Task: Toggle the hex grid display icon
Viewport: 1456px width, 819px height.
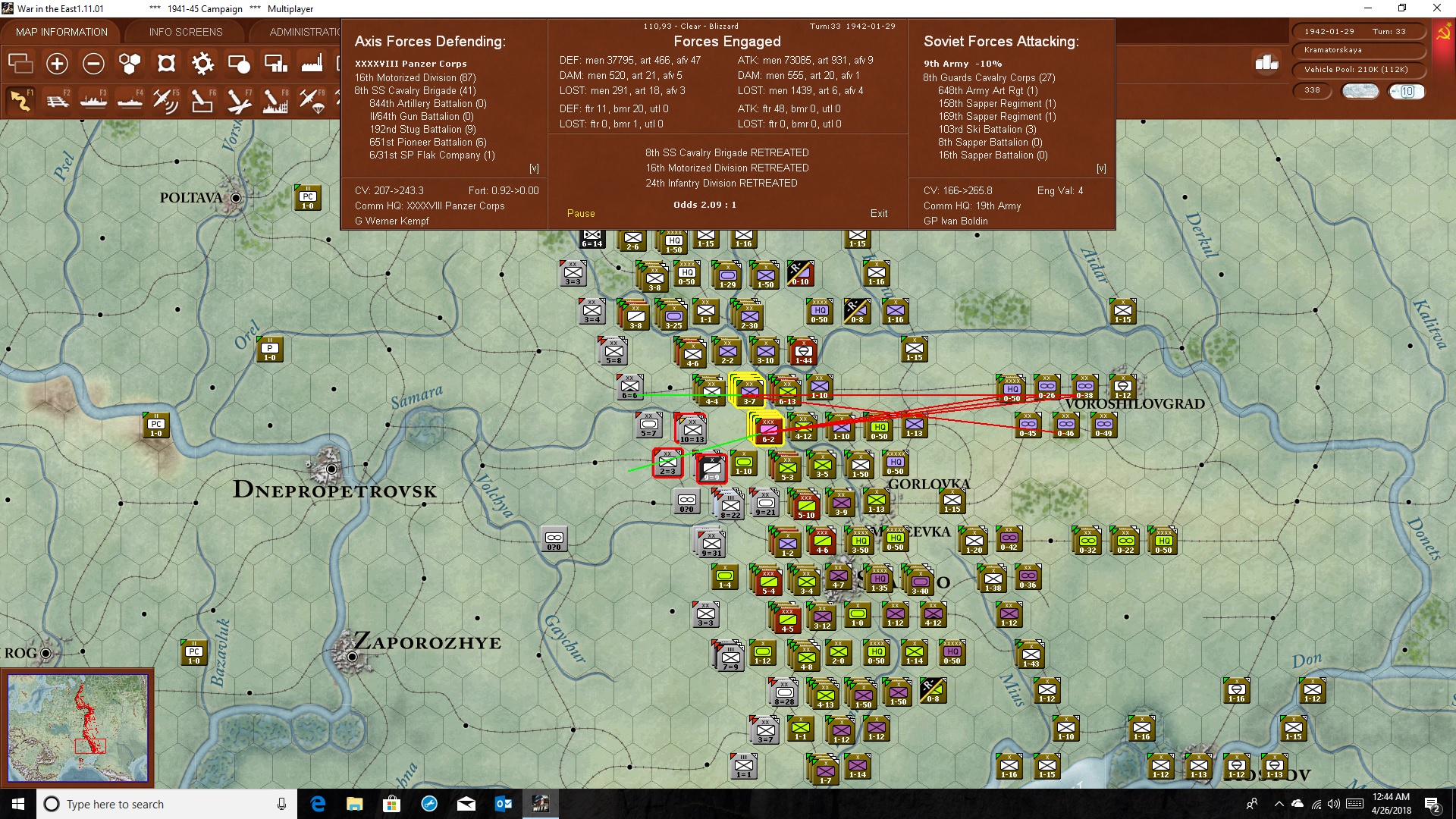Action: 130,64
